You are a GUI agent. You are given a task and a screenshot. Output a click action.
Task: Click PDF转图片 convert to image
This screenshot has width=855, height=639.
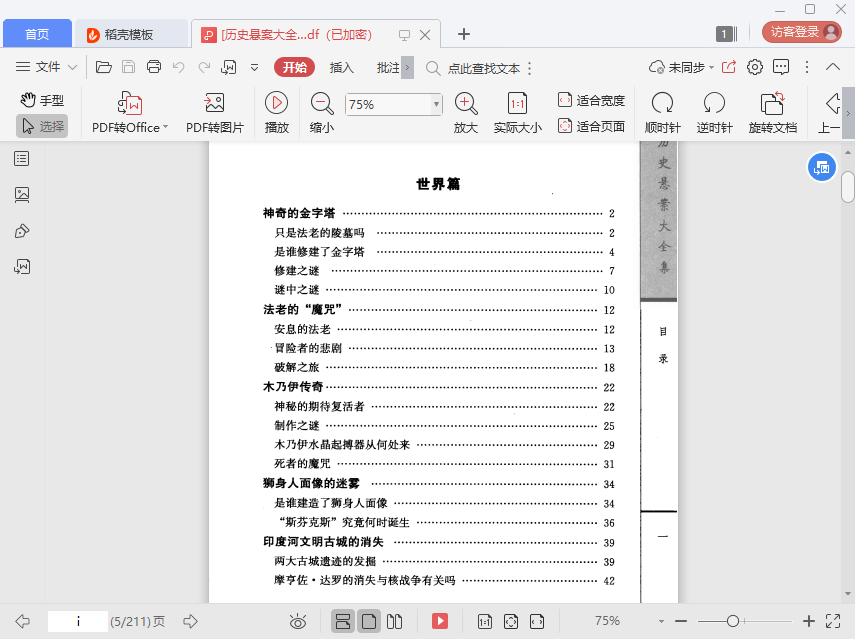click(215, 113)
